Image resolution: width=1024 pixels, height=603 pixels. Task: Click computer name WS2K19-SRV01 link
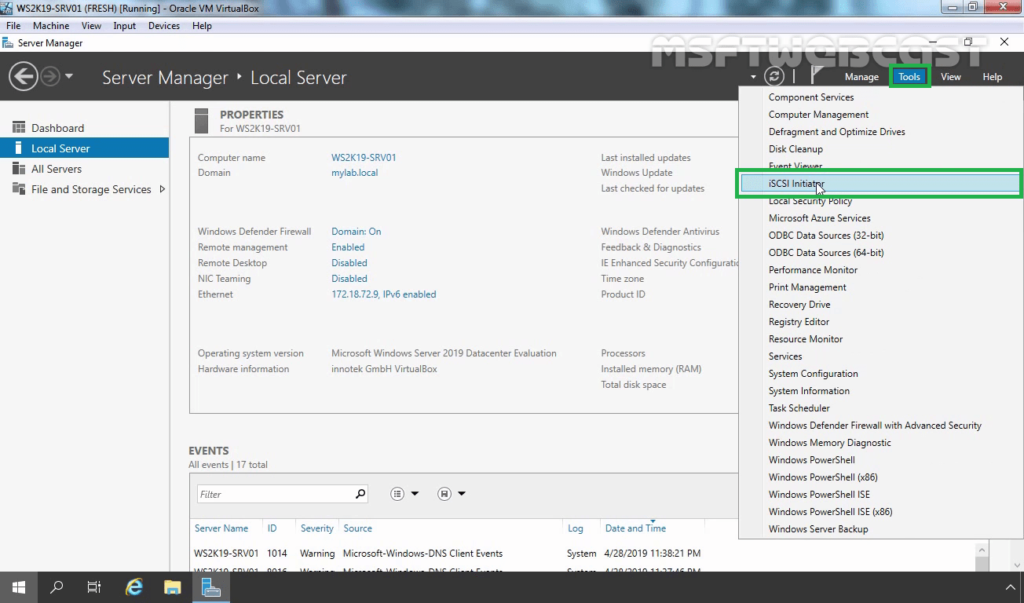tap(363, 157)
